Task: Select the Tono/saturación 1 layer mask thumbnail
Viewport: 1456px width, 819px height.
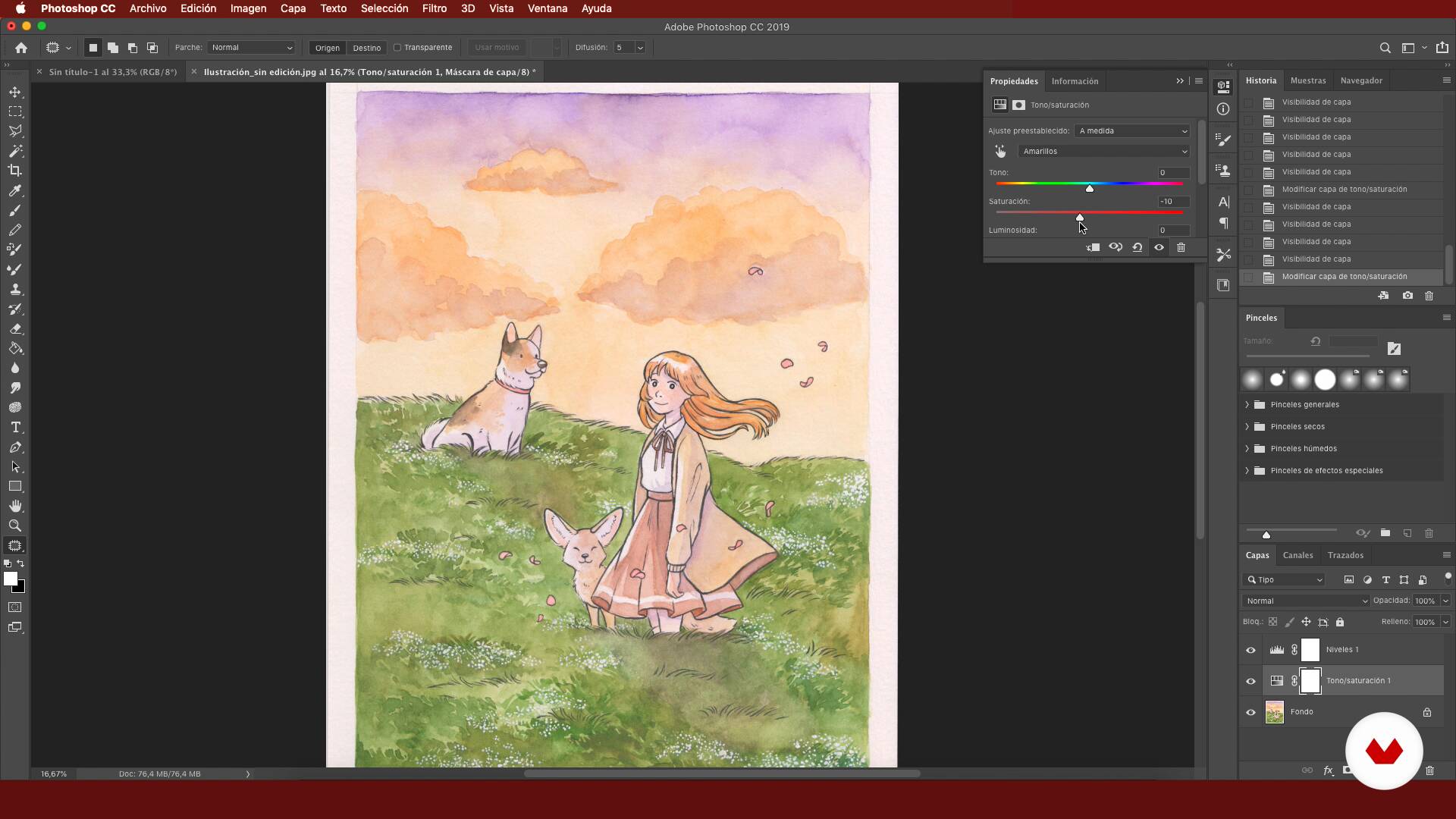Action: click(x=1310, y=681)
